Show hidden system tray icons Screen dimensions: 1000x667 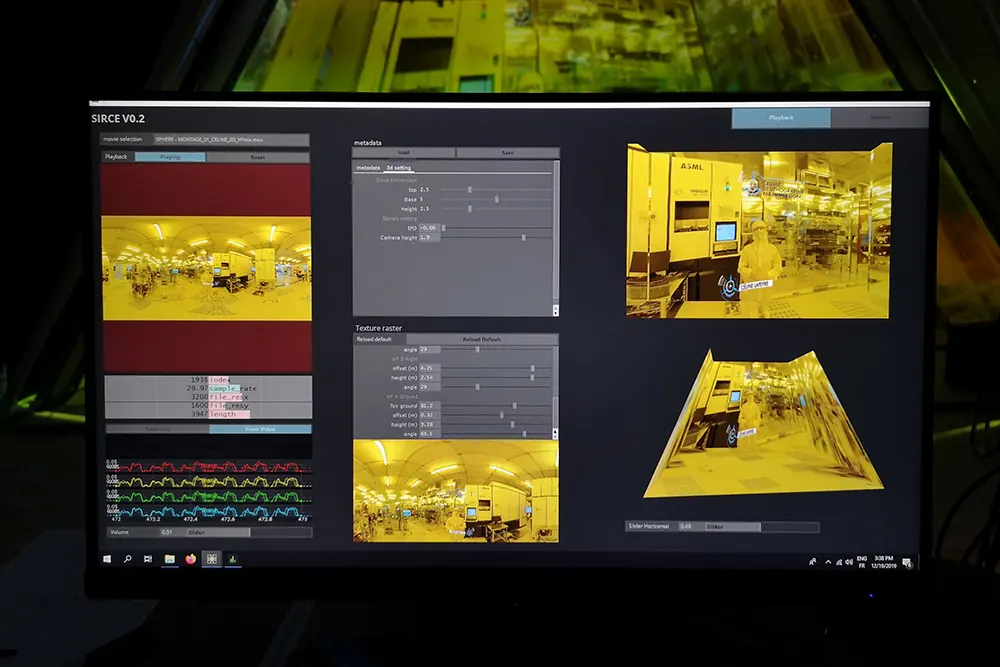tap(828, 562)
